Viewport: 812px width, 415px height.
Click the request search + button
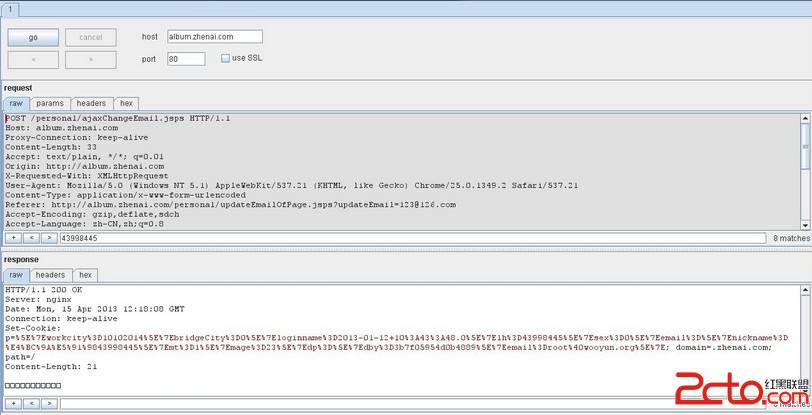pos(13,238)
